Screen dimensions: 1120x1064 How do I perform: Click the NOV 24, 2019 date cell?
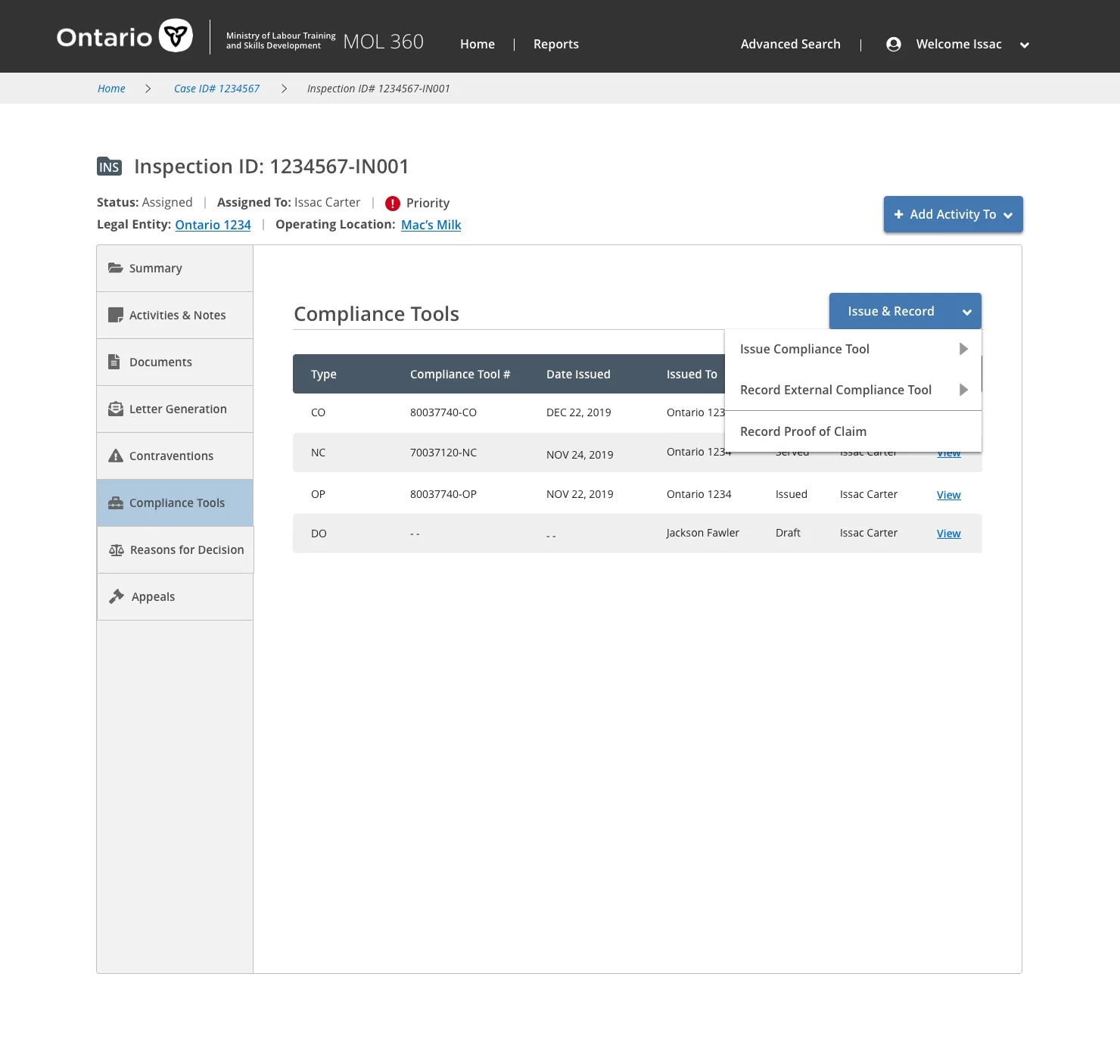[580, 455]
